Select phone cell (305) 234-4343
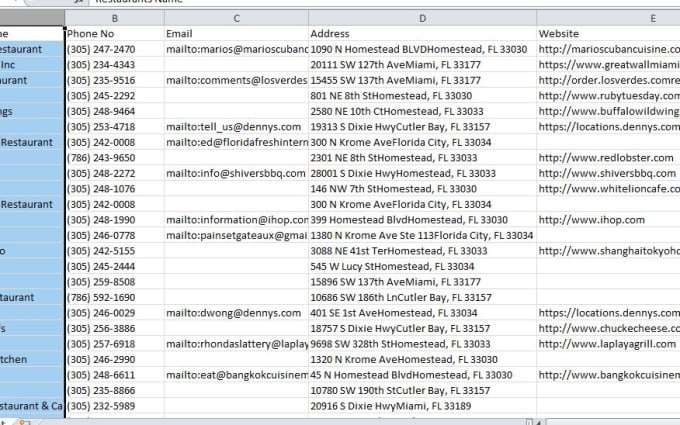This screenshot has height=425, width=680. tap(114, 65)
